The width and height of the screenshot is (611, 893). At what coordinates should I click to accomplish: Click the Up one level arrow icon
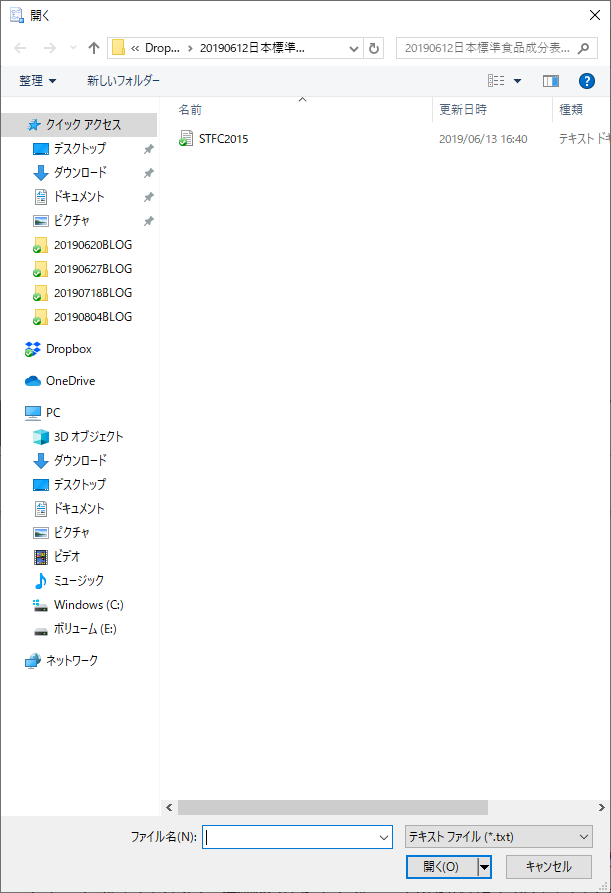[94, 48]
